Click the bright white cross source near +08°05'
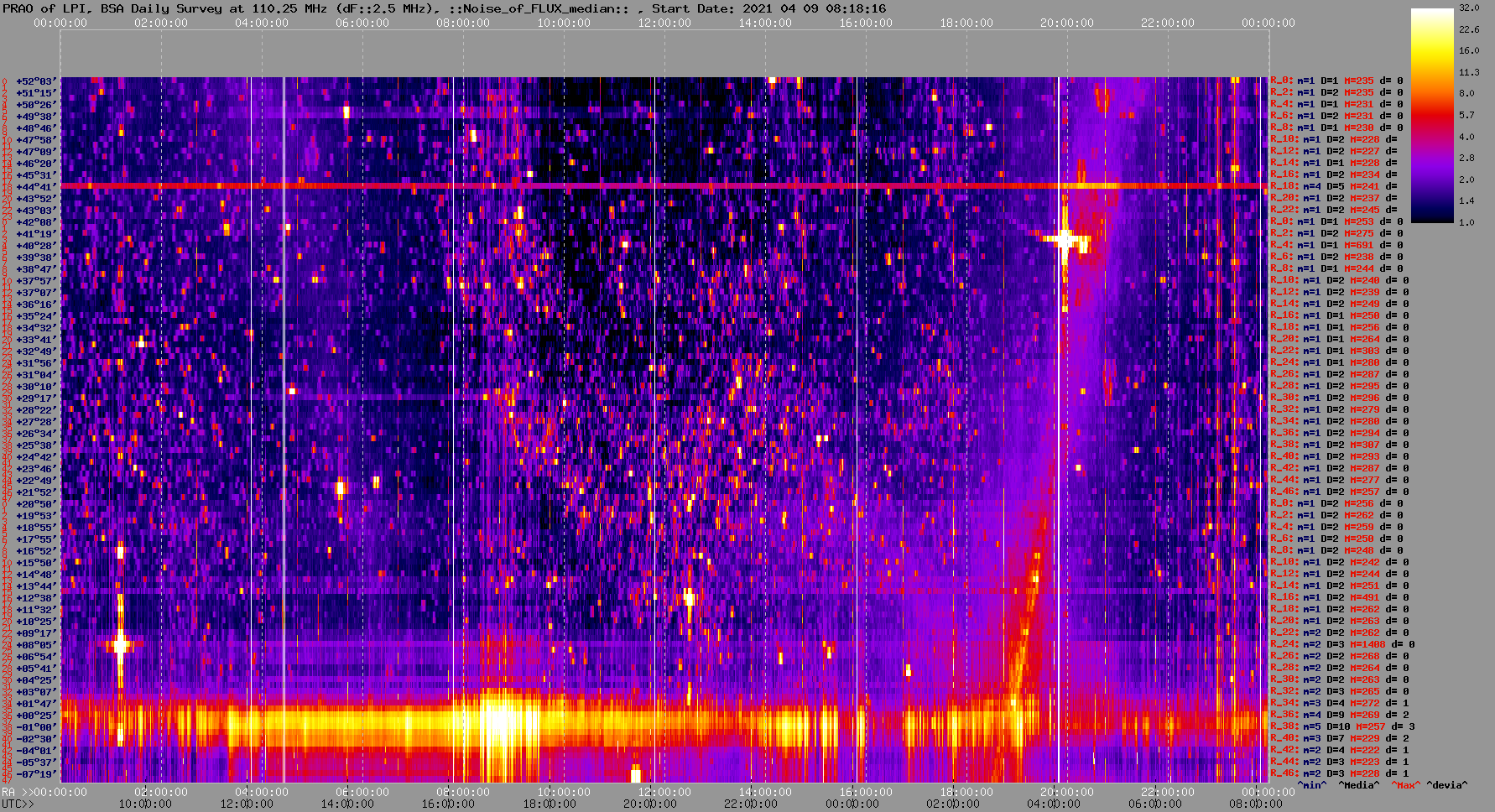The image size is (1495, 812). coord(120,644)
